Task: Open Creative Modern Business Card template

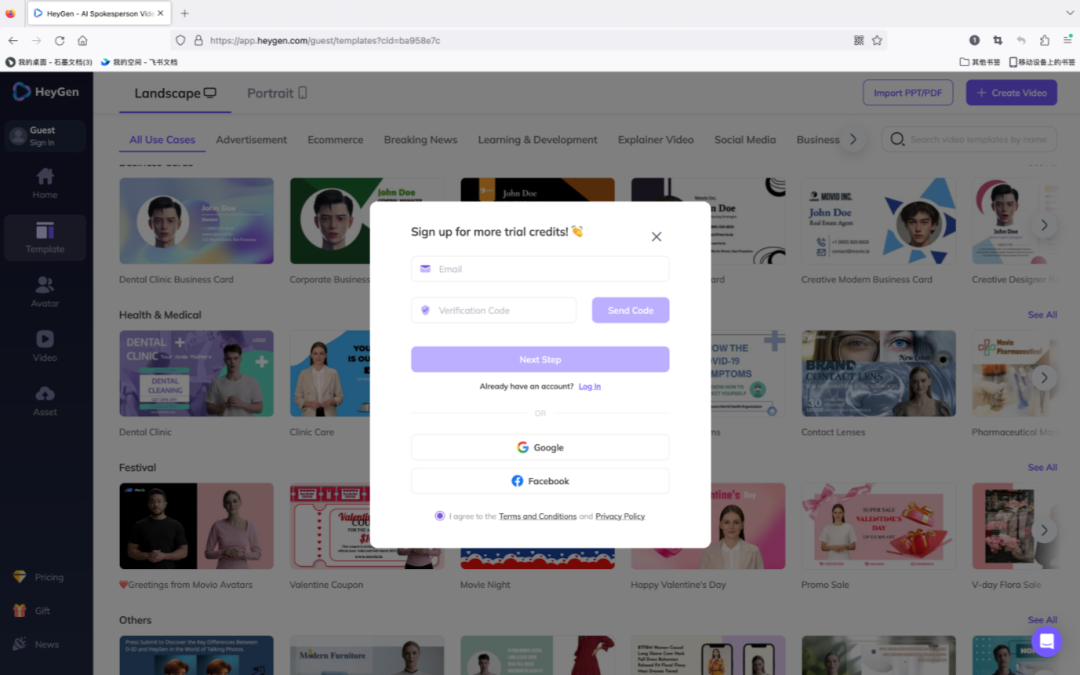Action: coord(878,221)
